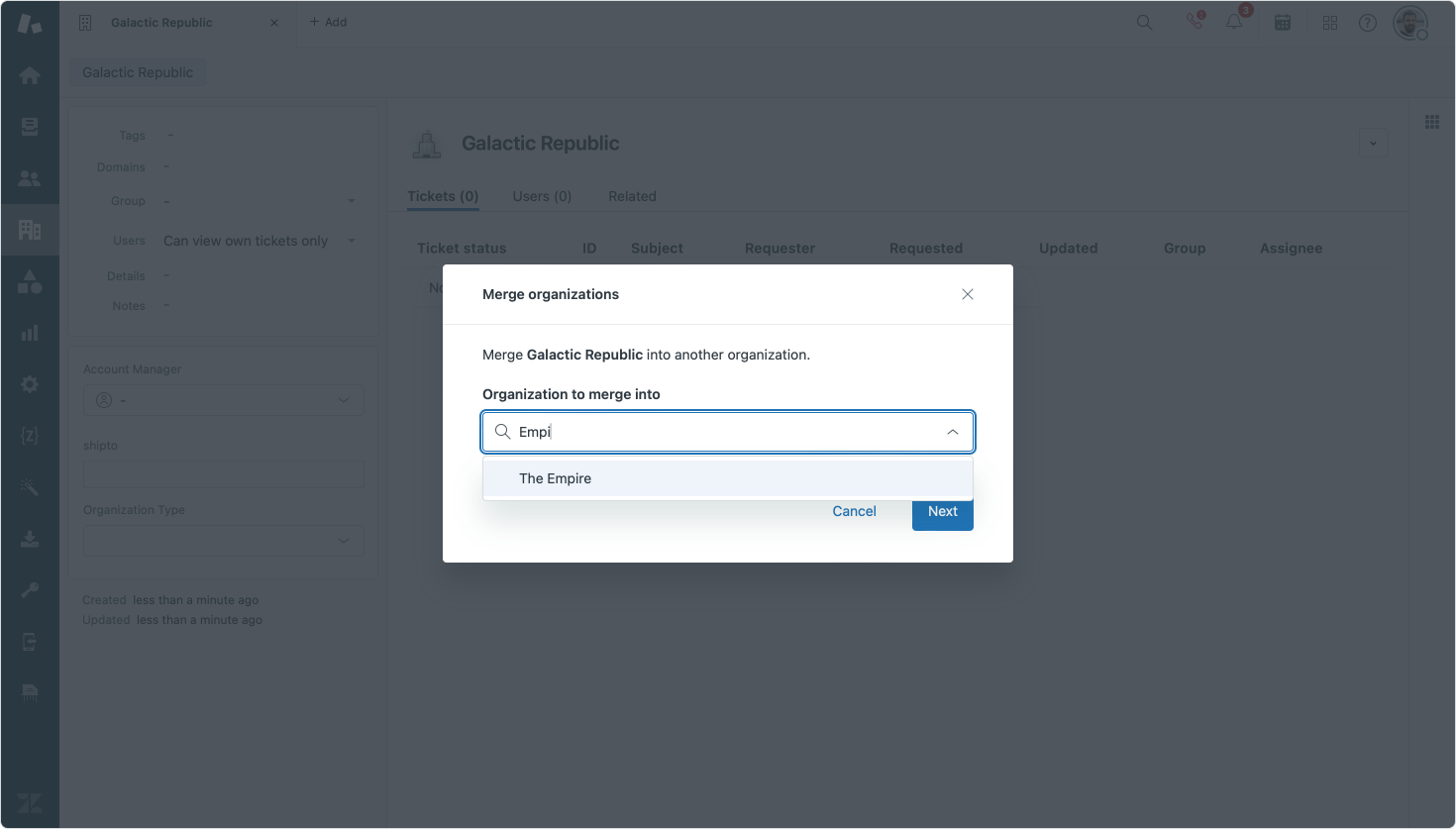Sort by Requester column header
This screenshot has height=829, width=1456.
780,249
